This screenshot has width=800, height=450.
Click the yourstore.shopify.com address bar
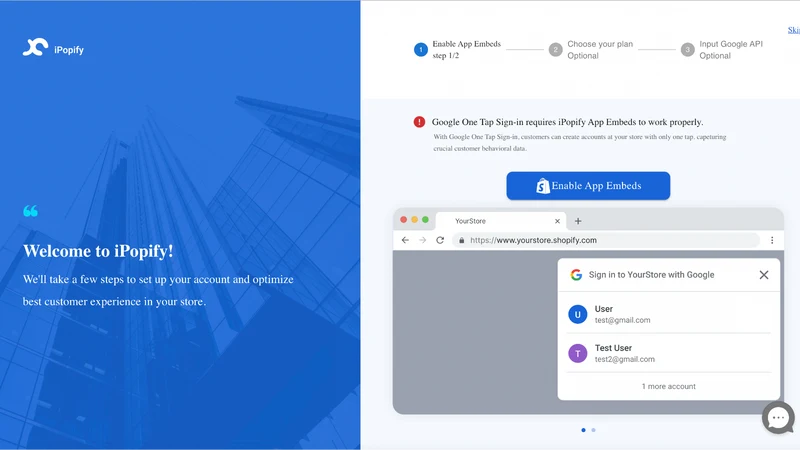tap(606, 240)
